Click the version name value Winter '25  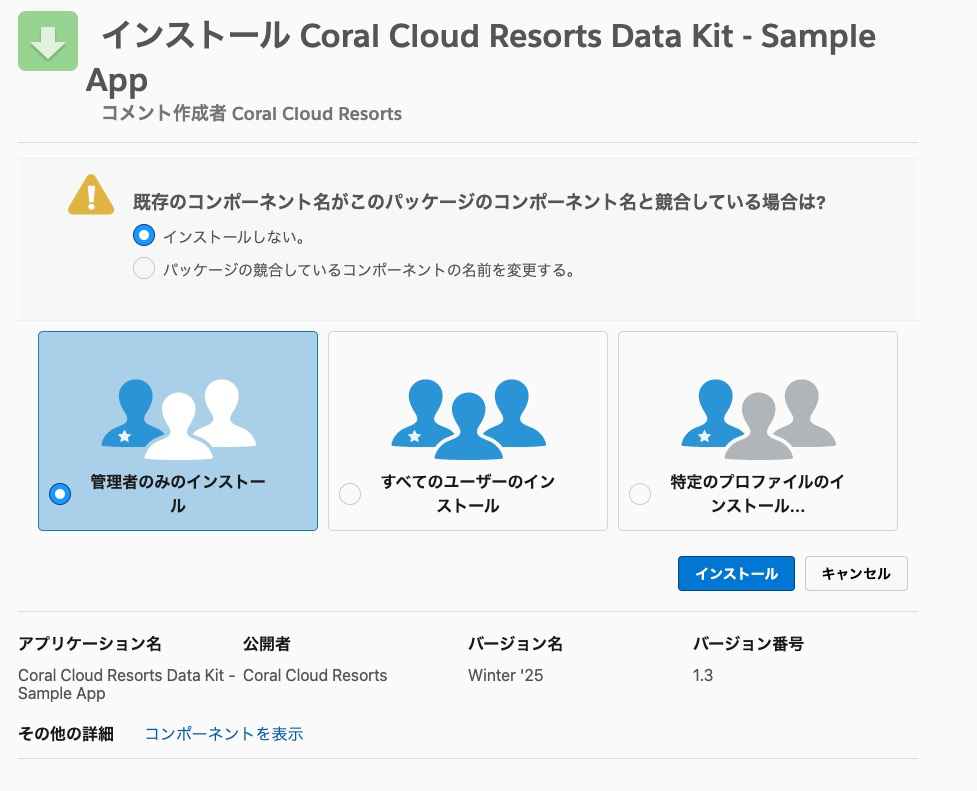505,675
